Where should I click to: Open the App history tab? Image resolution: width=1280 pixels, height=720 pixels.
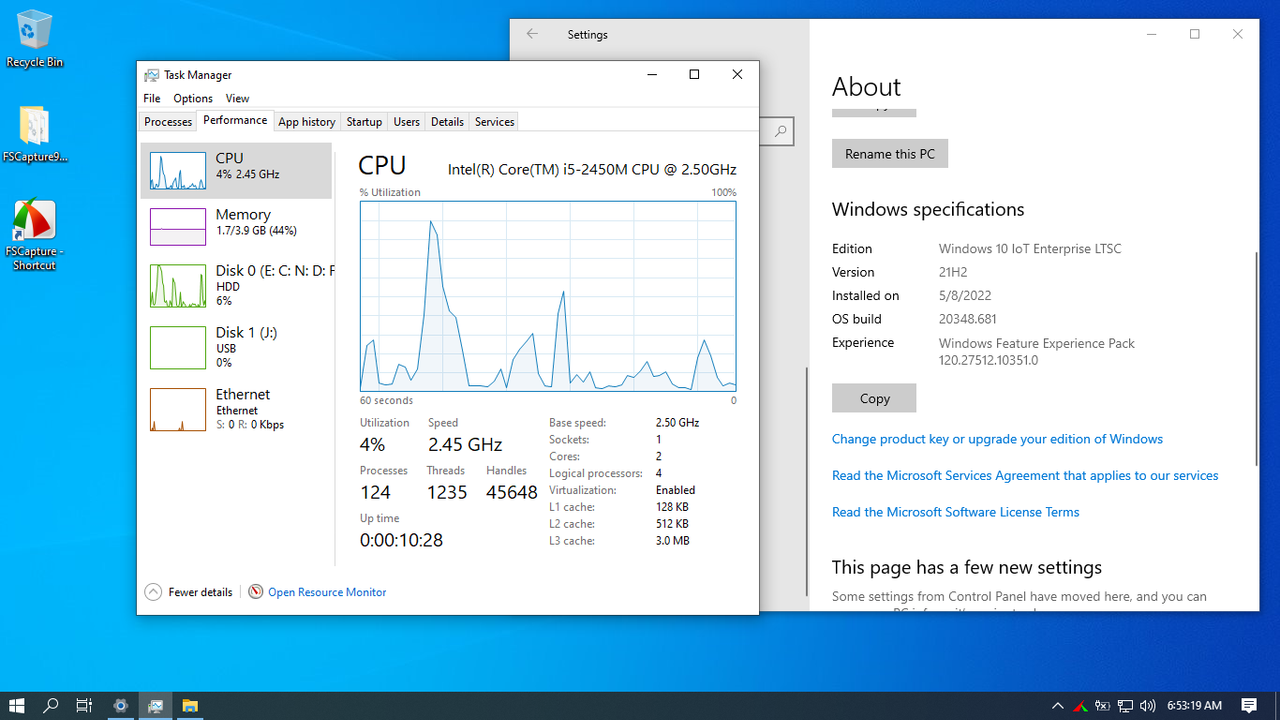pyautogui.click(x=307, y=122)
